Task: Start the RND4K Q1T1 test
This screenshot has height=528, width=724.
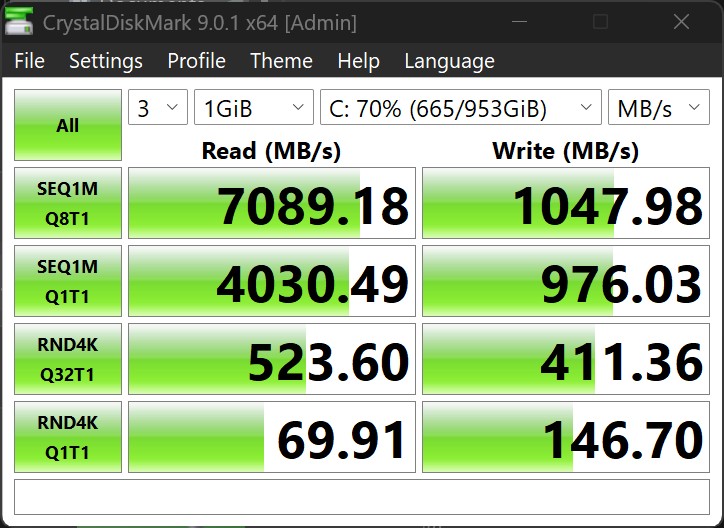Action: pos(68,436)
